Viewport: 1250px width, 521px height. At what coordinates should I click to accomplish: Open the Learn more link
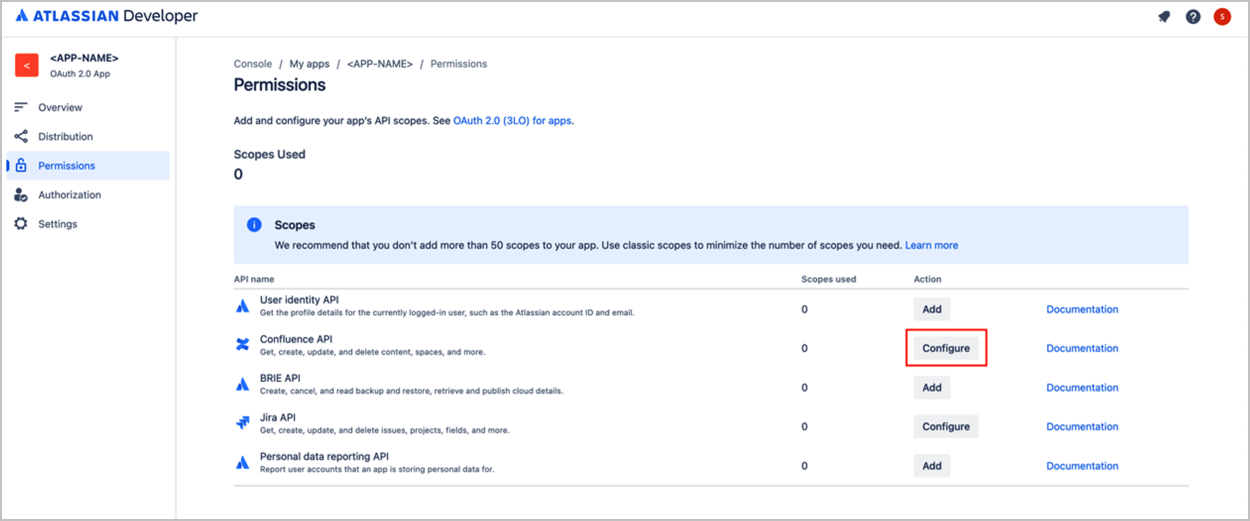click(932, 245)
